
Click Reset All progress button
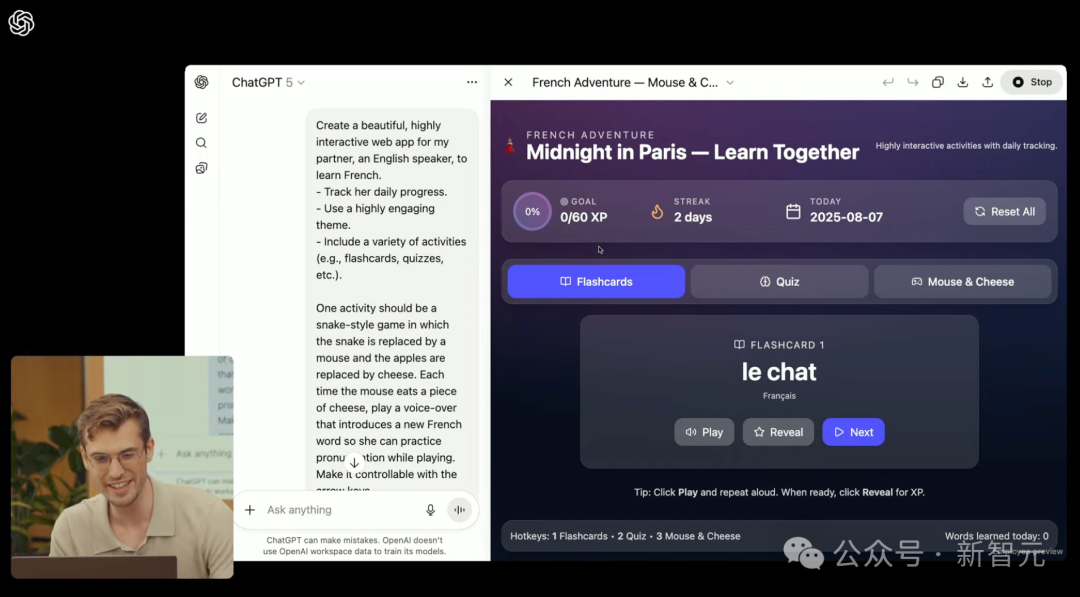click(x=1004, y=211)
